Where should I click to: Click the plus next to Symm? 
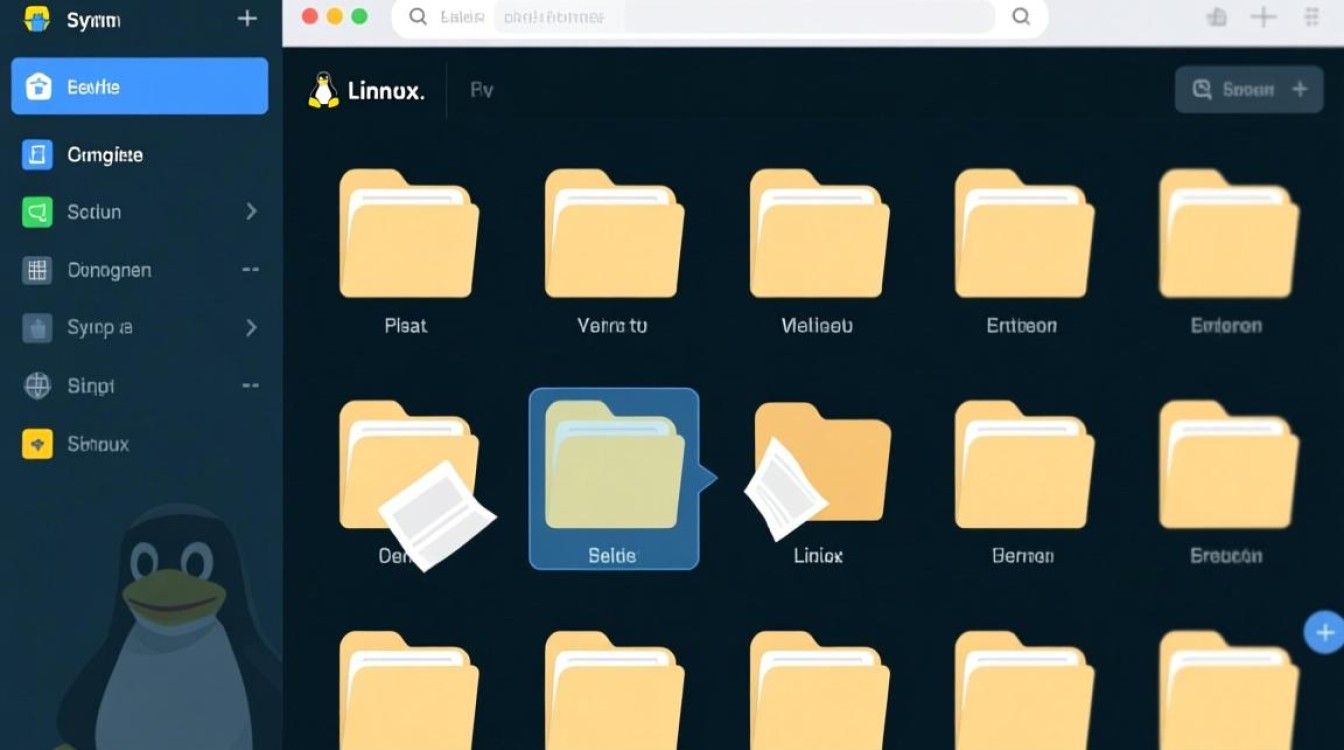tap(247, 19)
